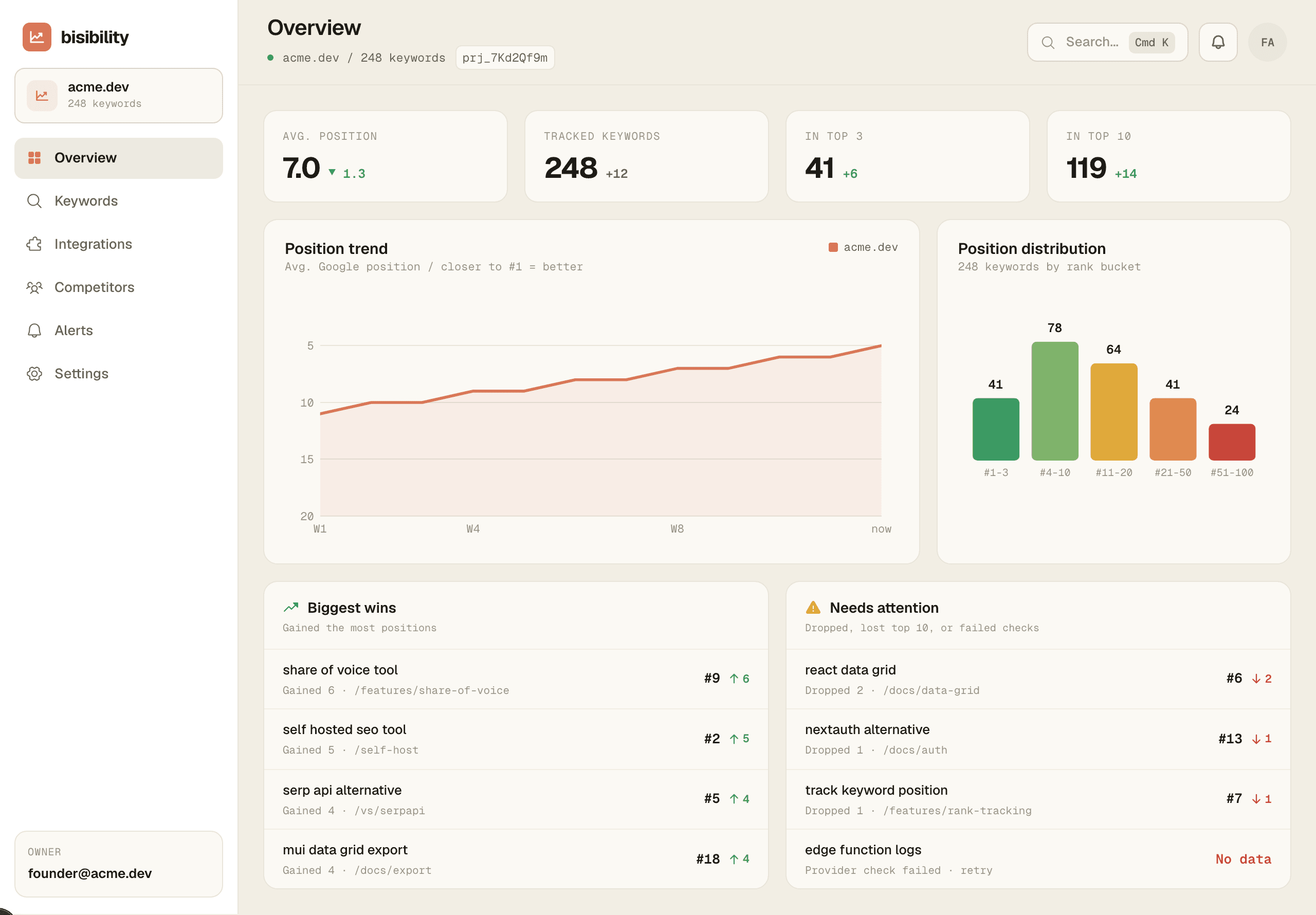The image size is (1316, 915).
Task: Copy the prj_7Kd2Qf9m project ID chip
Action: (x=505, y=58)
